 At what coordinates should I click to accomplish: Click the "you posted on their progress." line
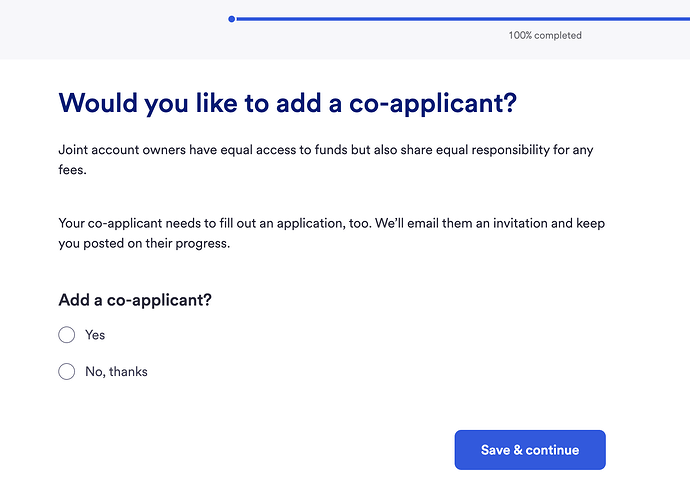(x=145, y=243)
